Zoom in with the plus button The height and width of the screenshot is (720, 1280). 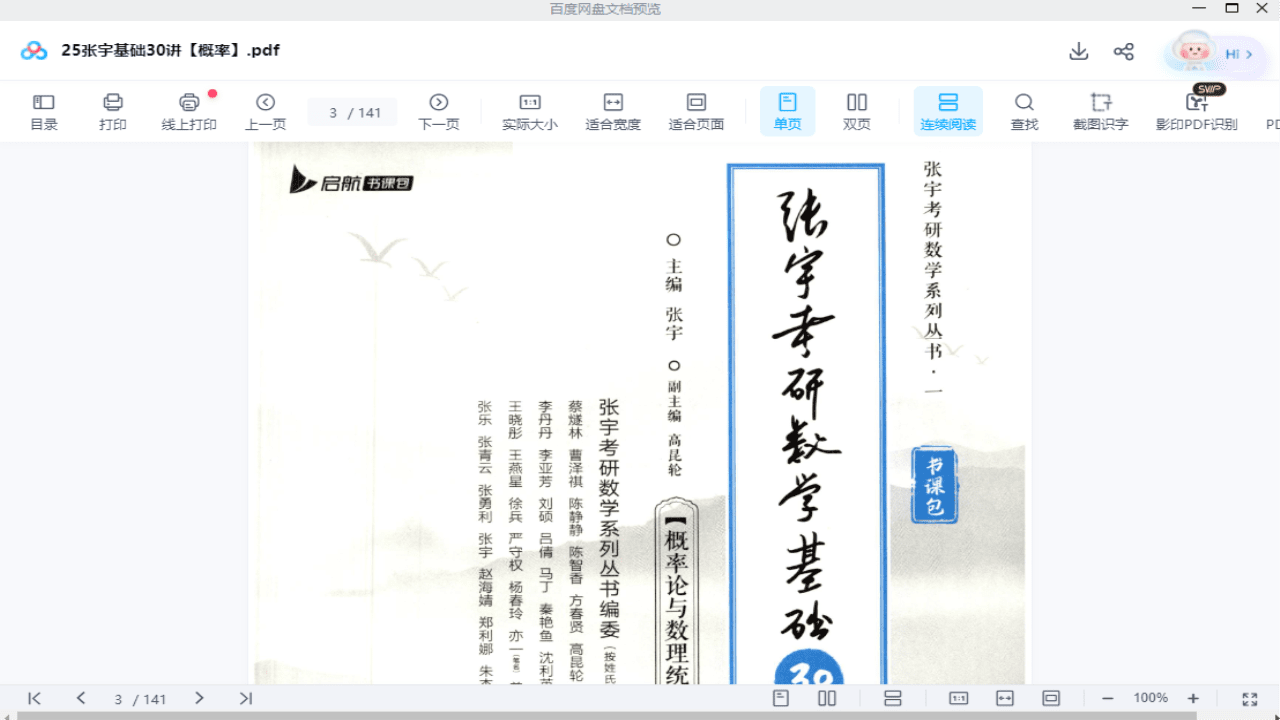pos(1193,698)
